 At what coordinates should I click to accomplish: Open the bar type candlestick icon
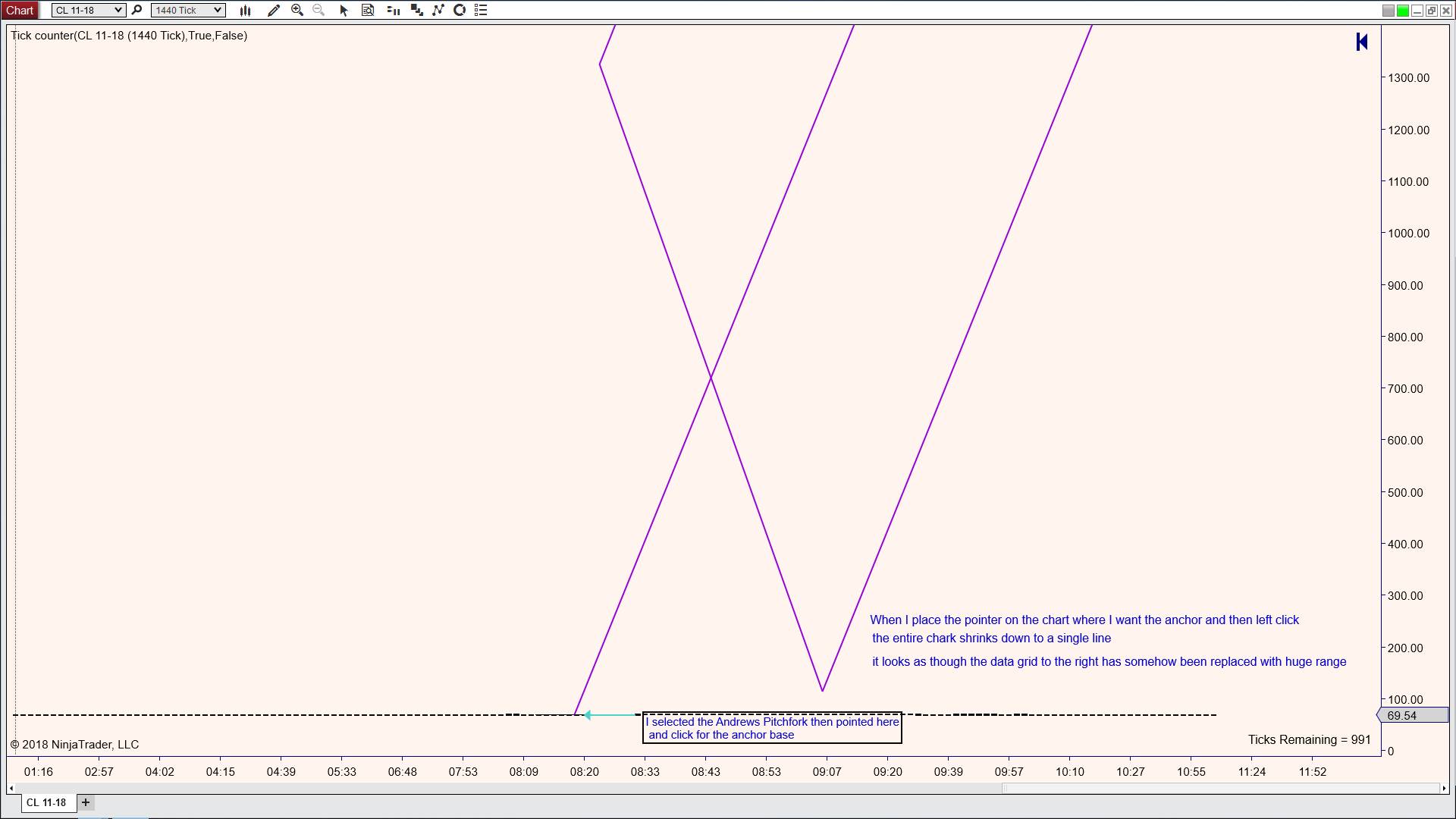[245, 11]
